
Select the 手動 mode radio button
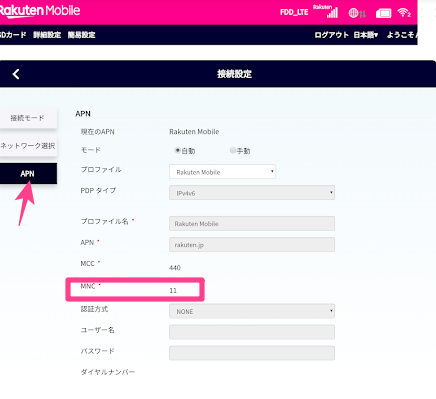[x=233, y=150]
